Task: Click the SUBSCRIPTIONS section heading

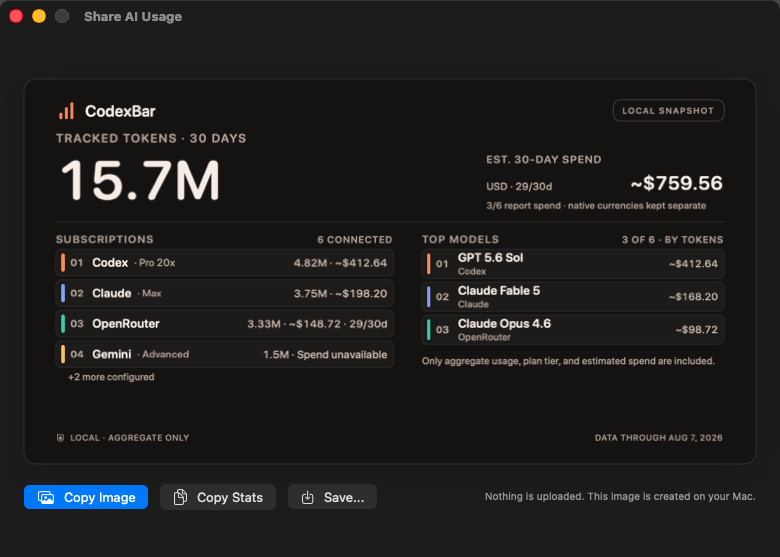Action: tap(104, 239)
